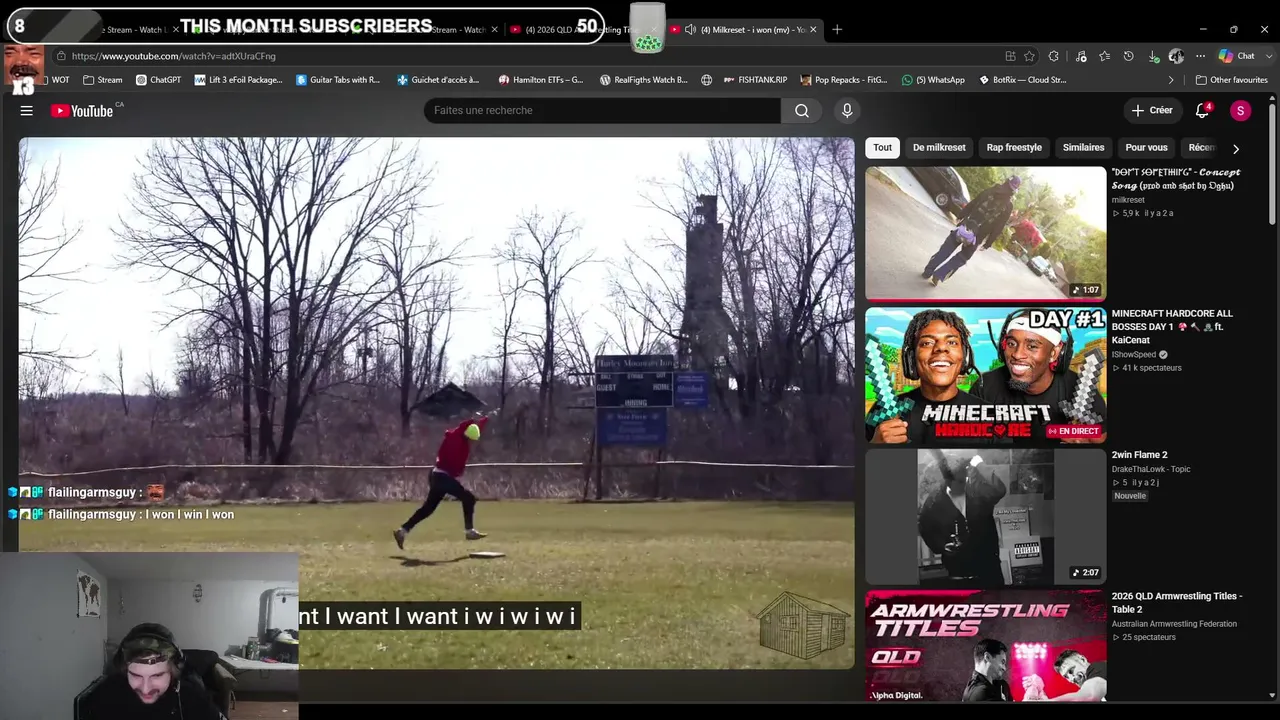
Task: Open browser extensions puzzle icon
Action: pos(1054,56)
